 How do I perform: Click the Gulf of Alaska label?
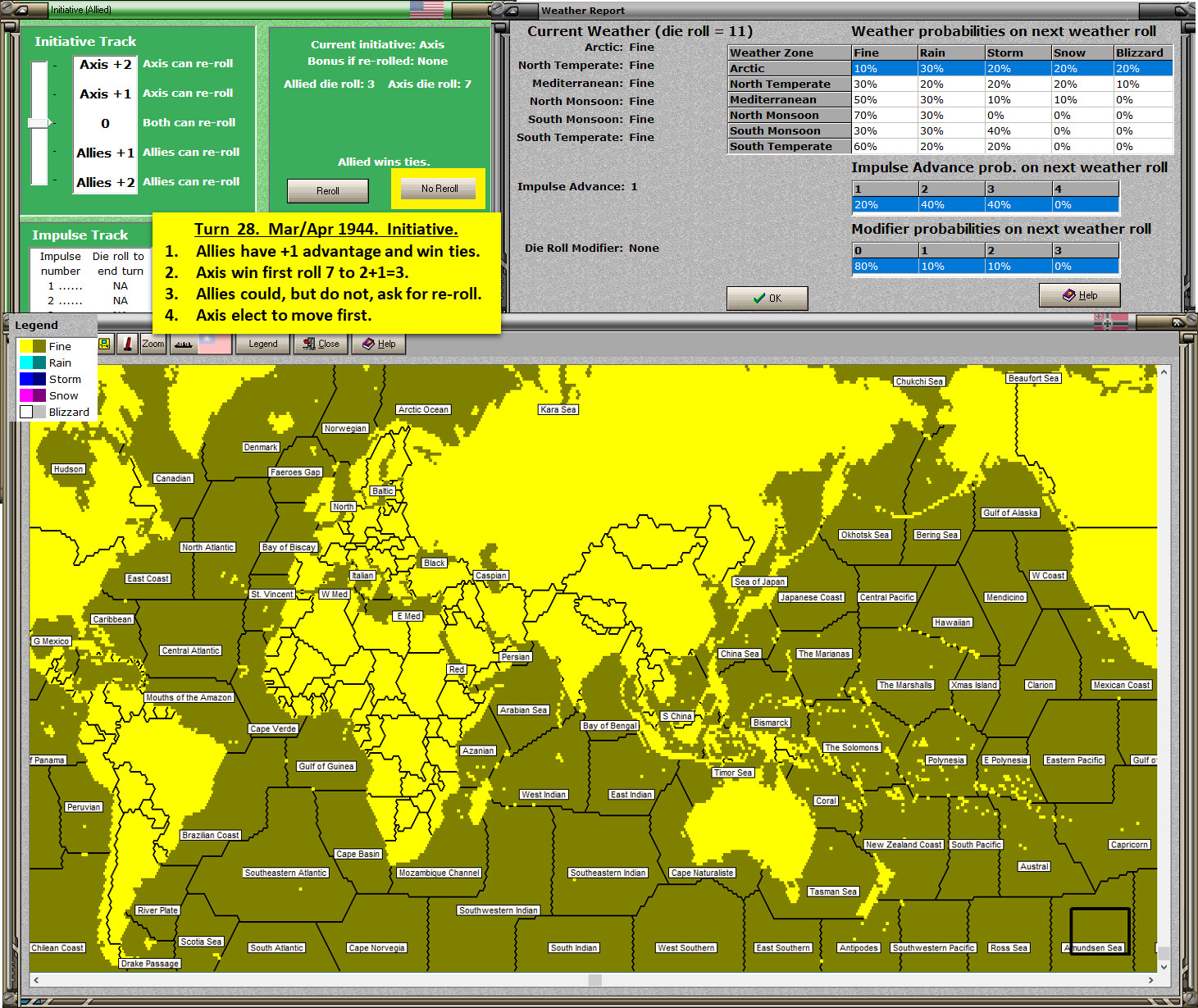click(x=1010, y=513)
